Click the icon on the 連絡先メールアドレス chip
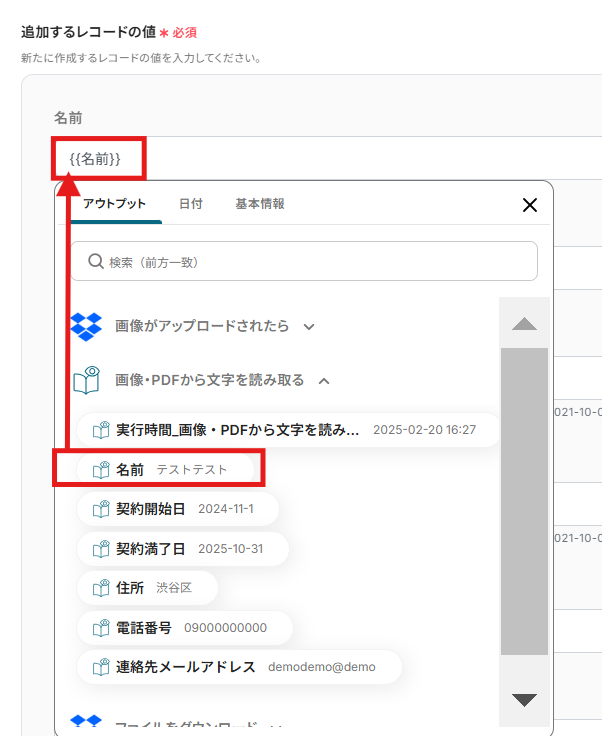The width and height of the screenshot is (602, 736). (x=101, y=667)
